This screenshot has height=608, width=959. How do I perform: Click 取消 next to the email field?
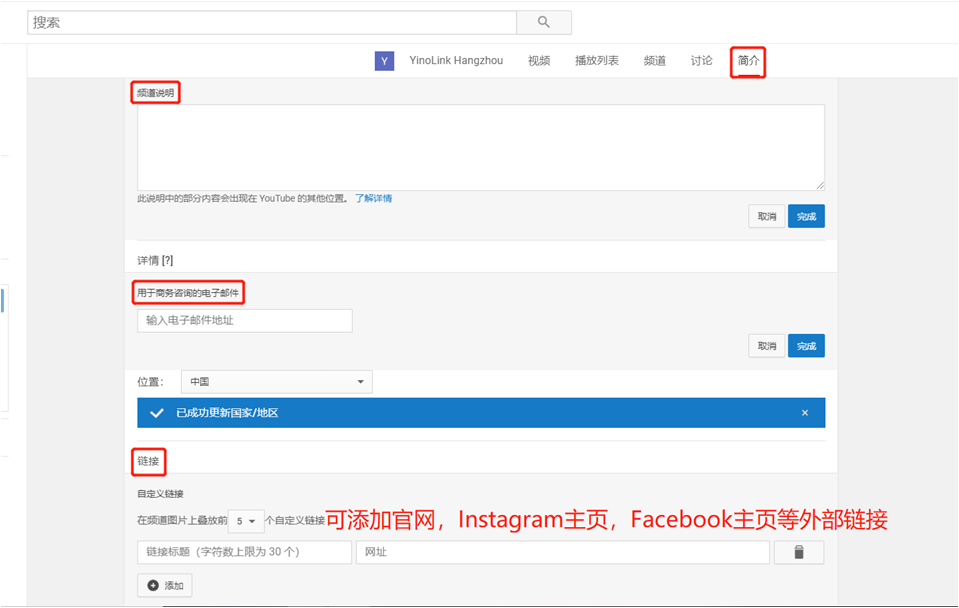click(766, 345)
